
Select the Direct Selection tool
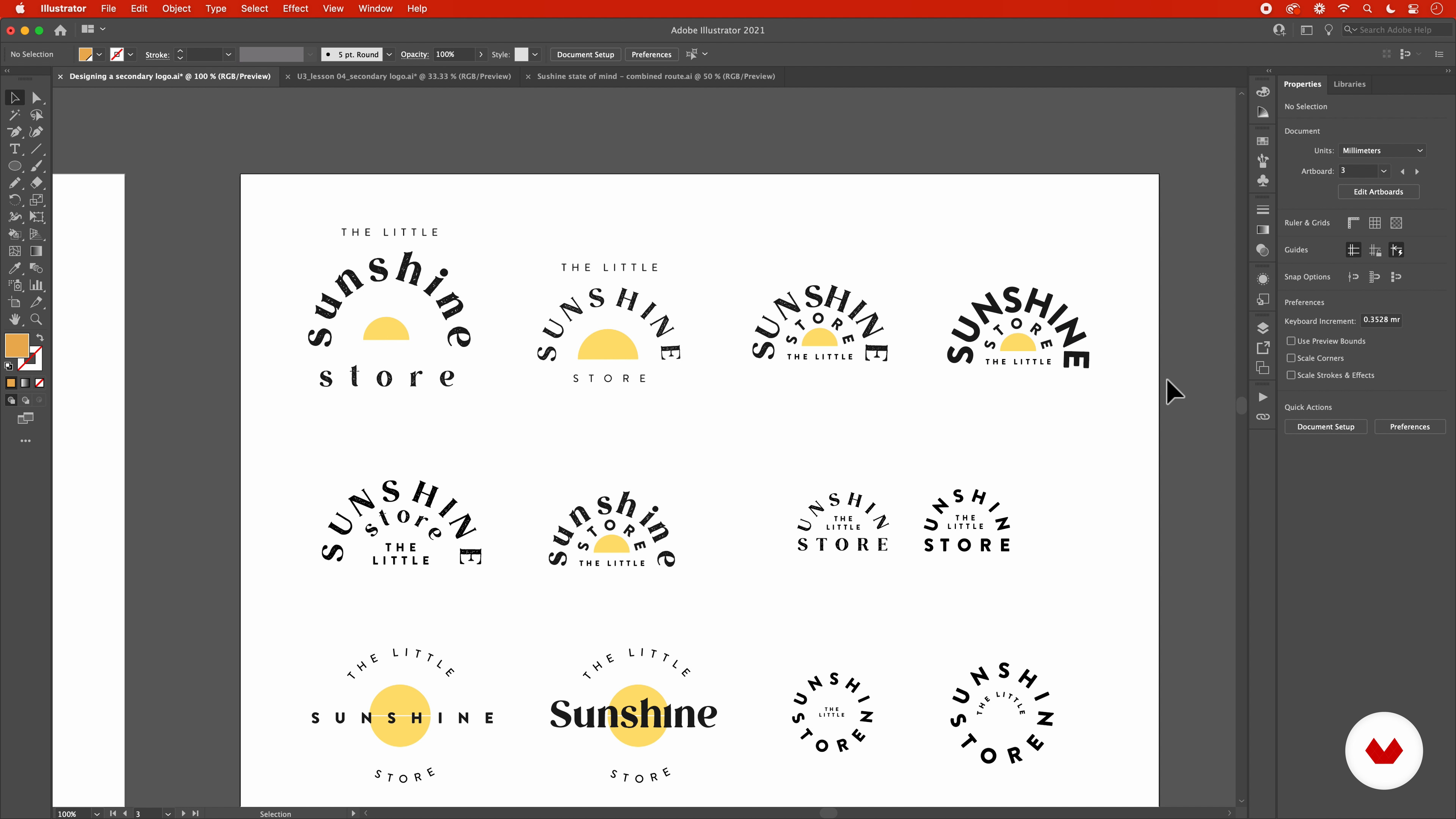36,98
